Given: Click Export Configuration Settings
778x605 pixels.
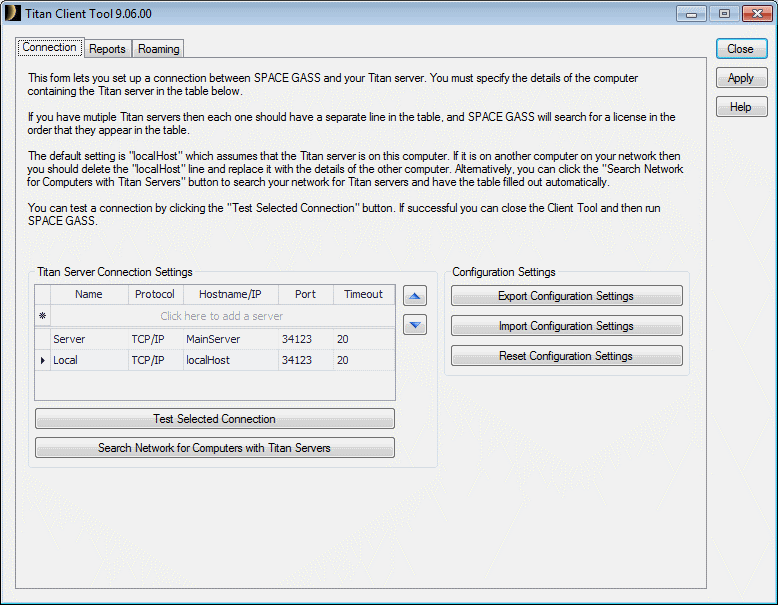Looking at the screenshot, I should click(x=567, y=296).
